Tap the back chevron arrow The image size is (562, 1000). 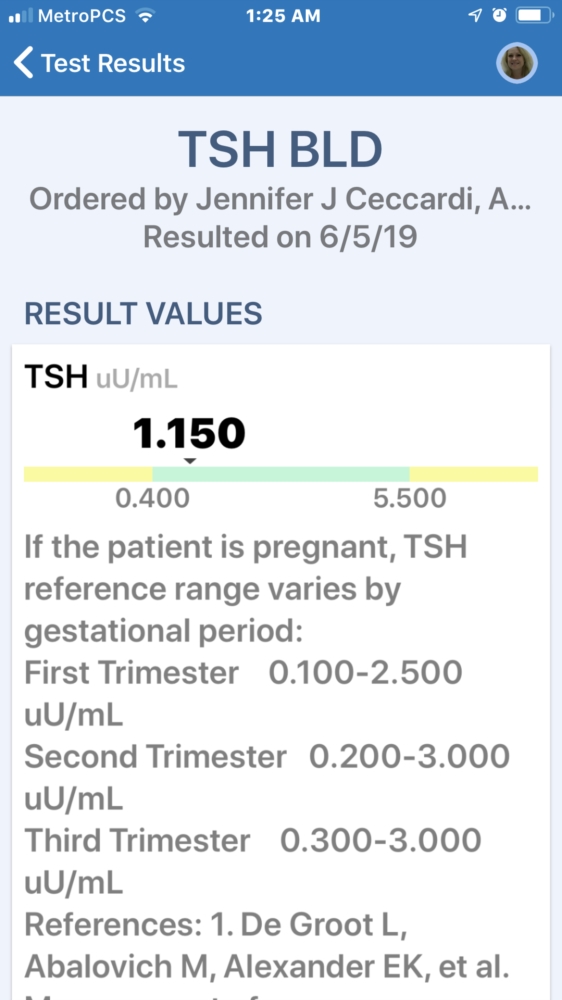[x=23, y=63]
